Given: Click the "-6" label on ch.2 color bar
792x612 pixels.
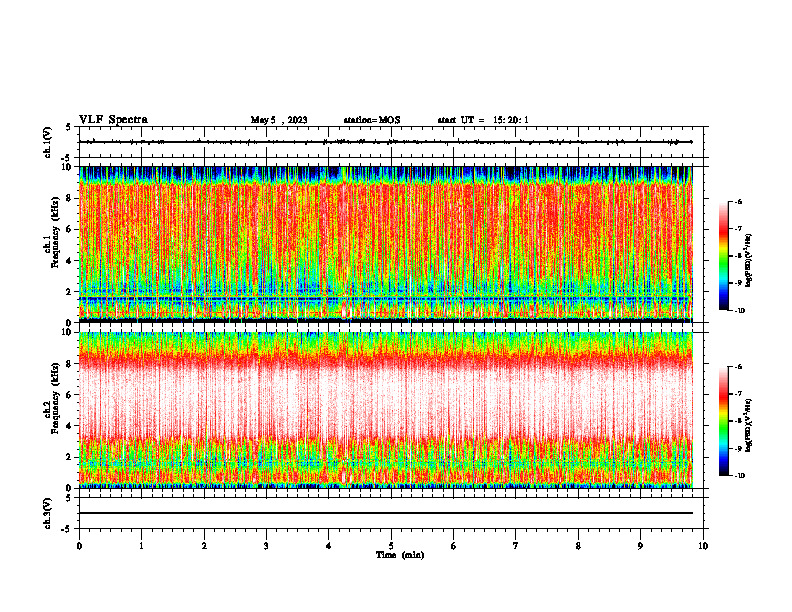Looking at the screenshot, I should tap(738, 367).
